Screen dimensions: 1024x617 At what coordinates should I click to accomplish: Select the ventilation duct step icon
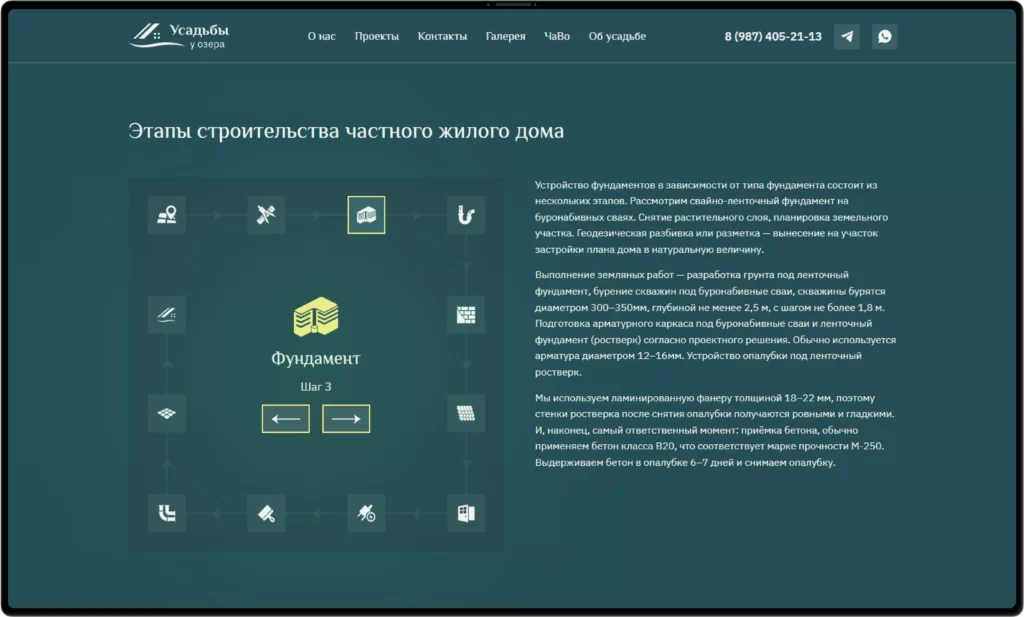point(167,513)
